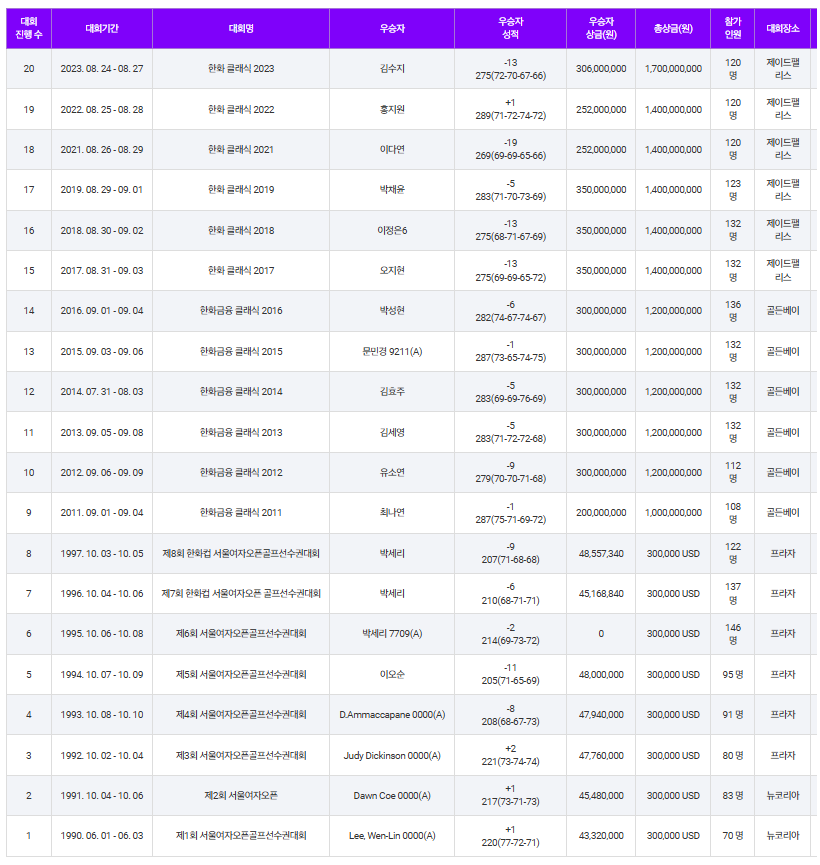Viewport: 820px width, 865px height.
Task: Select tournament name 한화 클래식 2017
Action: pyautogui.click(x=241, y=271)
